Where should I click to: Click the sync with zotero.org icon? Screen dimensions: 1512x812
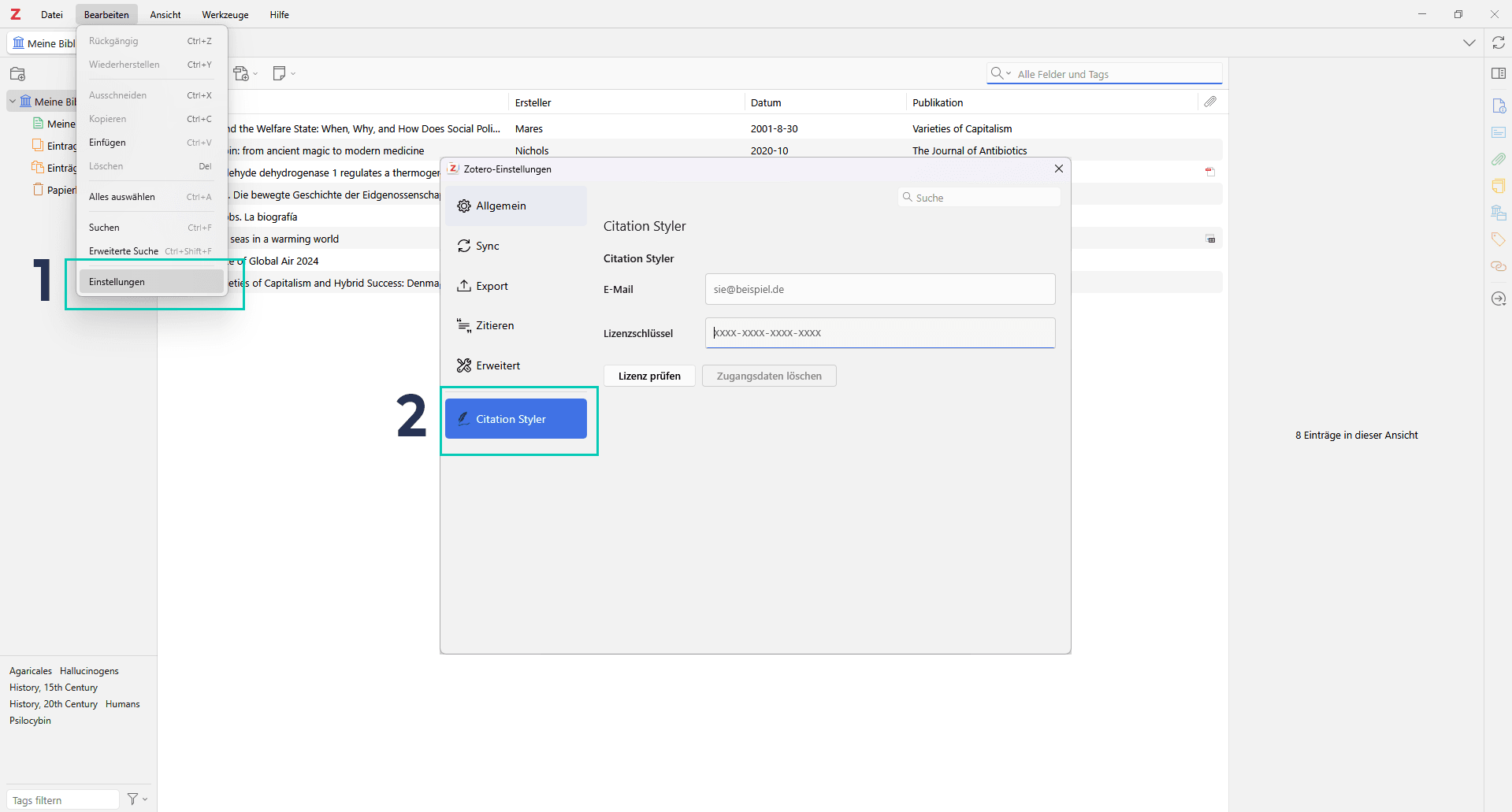(1498, 43)
